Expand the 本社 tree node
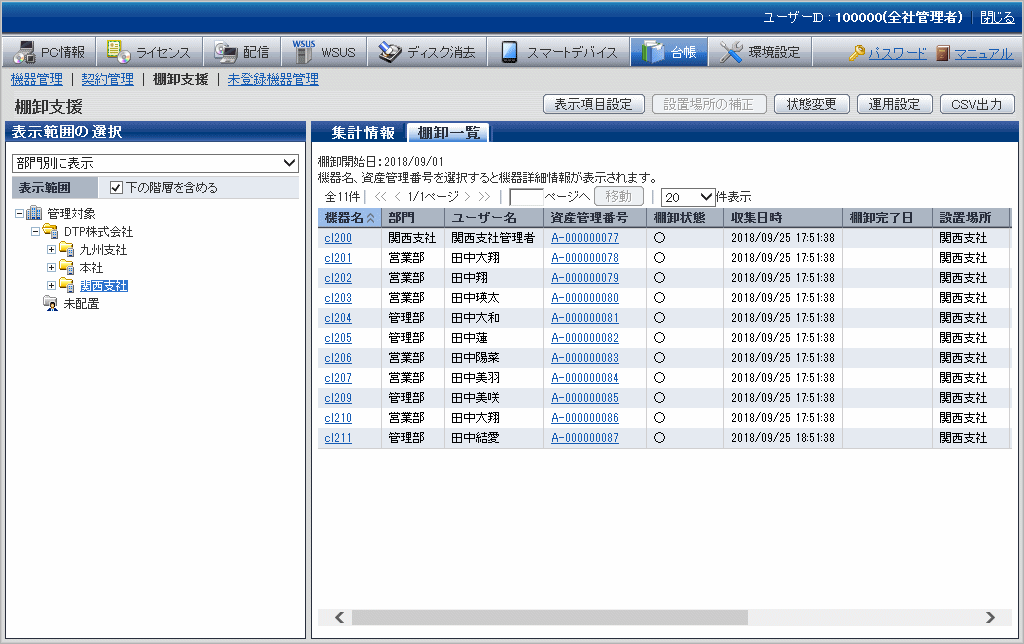1024x644 pixels. [x=52, y=268]
